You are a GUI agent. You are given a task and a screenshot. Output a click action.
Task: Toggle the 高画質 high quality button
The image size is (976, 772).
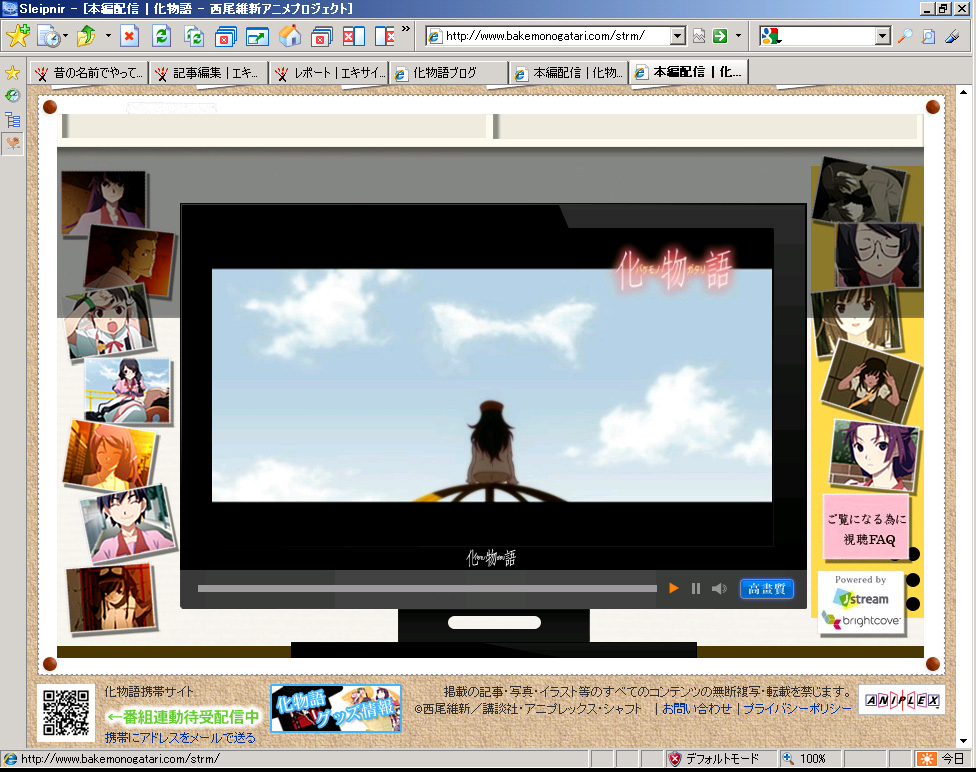pos(767,589)
